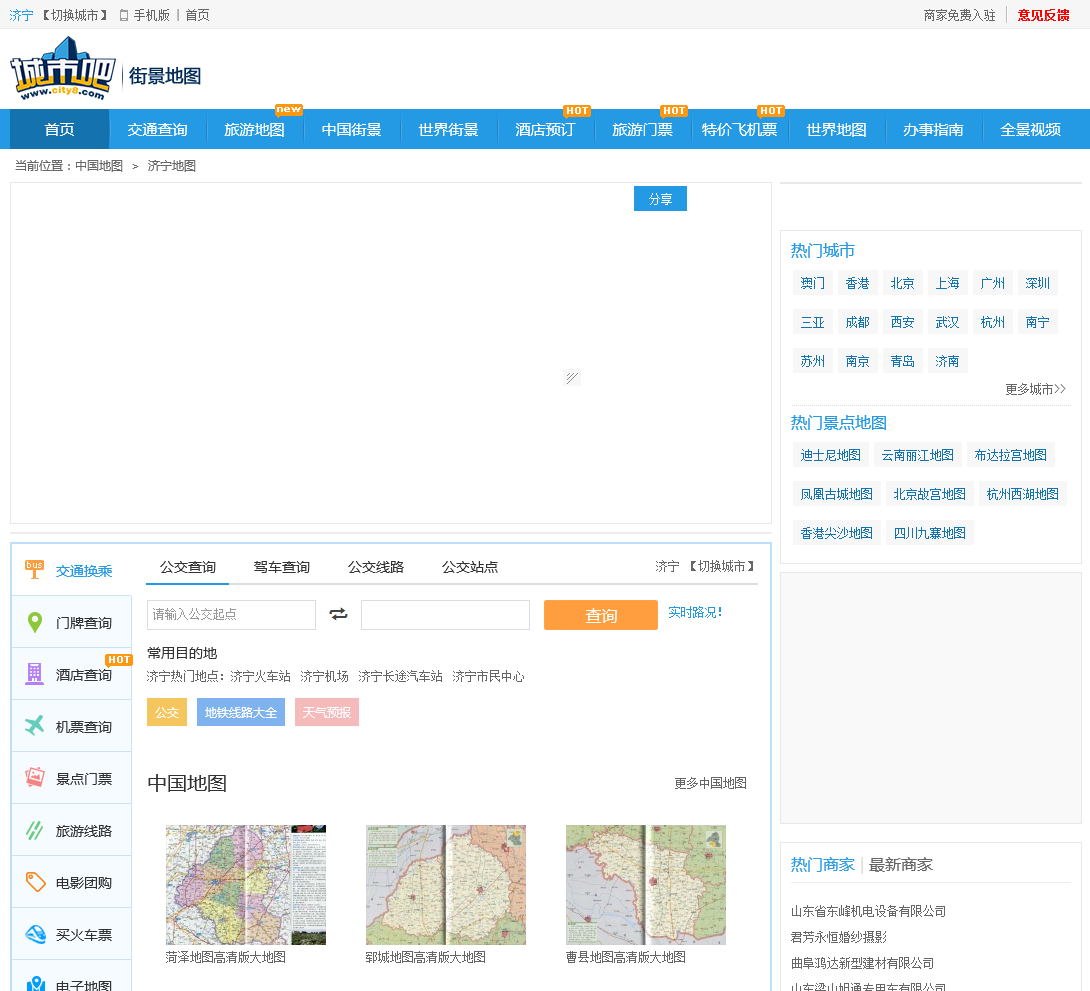Open 四川九寨地图 link
Image resolution: width=1090 pixels, height=991 pixels.
point(929,533)
